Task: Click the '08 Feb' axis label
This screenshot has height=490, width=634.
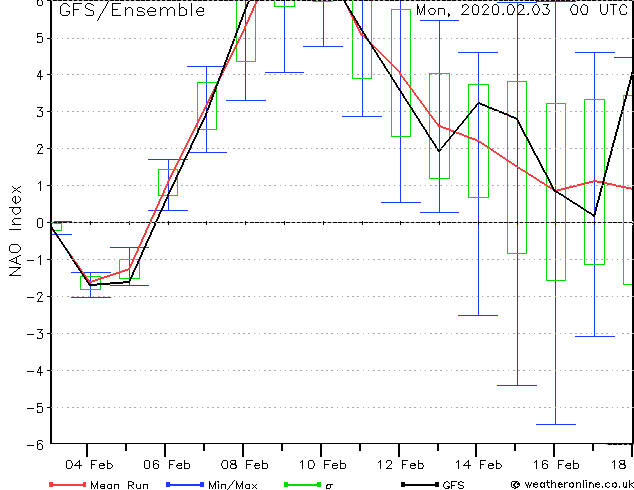Action: [245, 465]
